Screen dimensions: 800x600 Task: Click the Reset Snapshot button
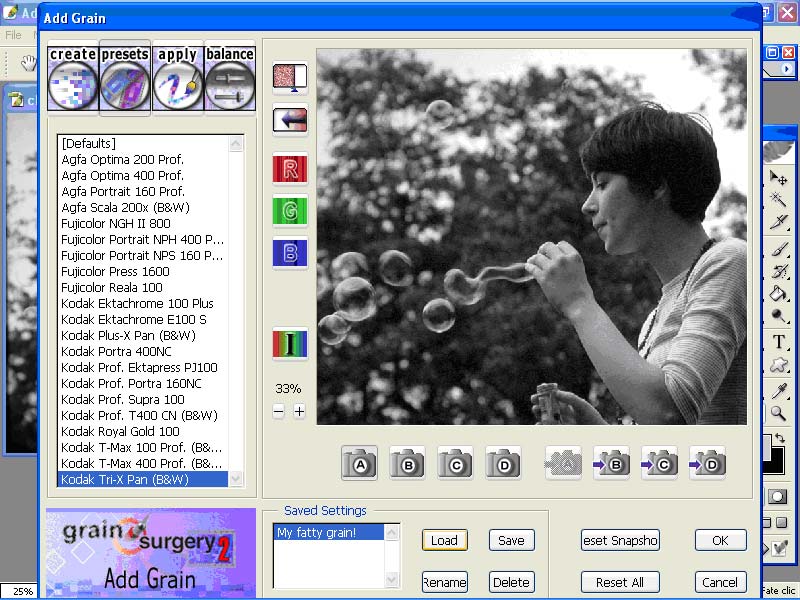(620, 540)
